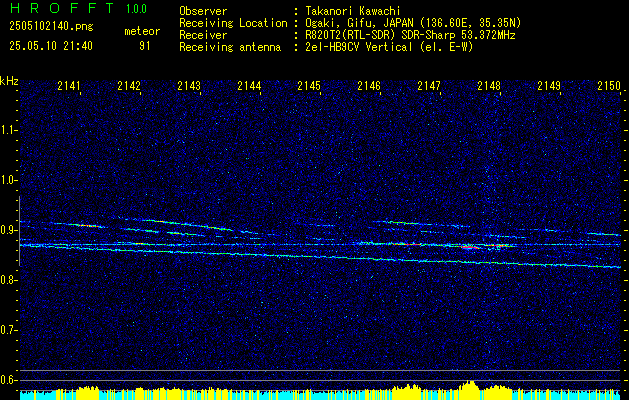The width and height of the screenshot is (629, 400).
Task: Click time marker 2150
Action: pyautogui.click(x=609, y=85)
